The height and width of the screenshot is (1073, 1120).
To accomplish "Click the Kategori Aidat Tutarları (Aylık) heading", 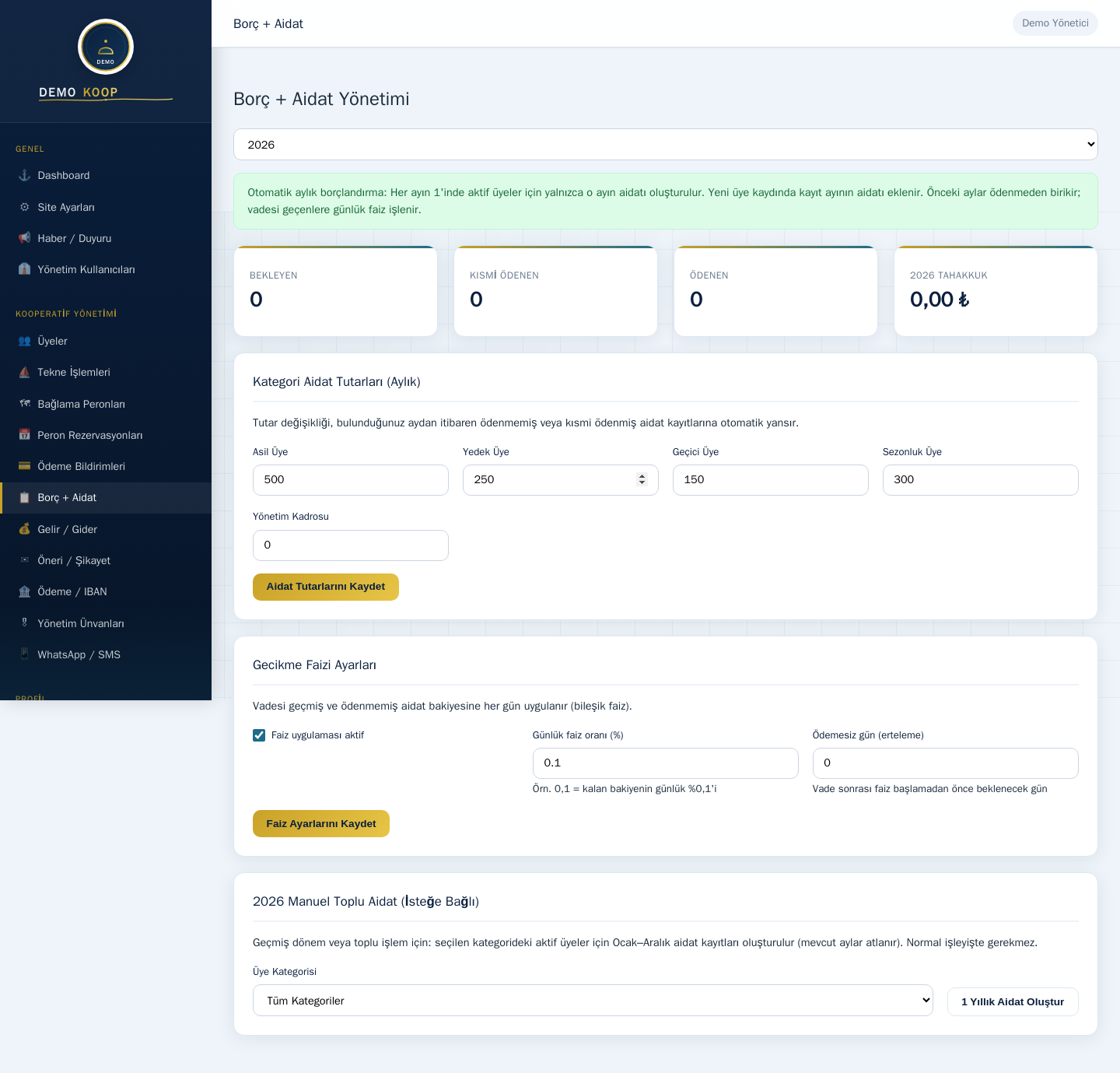I will click(337, 382).
